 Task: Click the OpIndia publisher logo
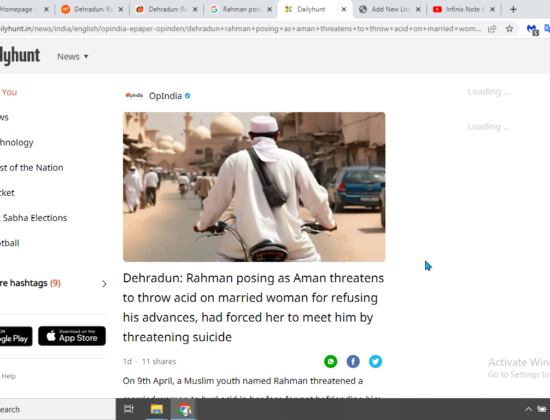[134, 95]
